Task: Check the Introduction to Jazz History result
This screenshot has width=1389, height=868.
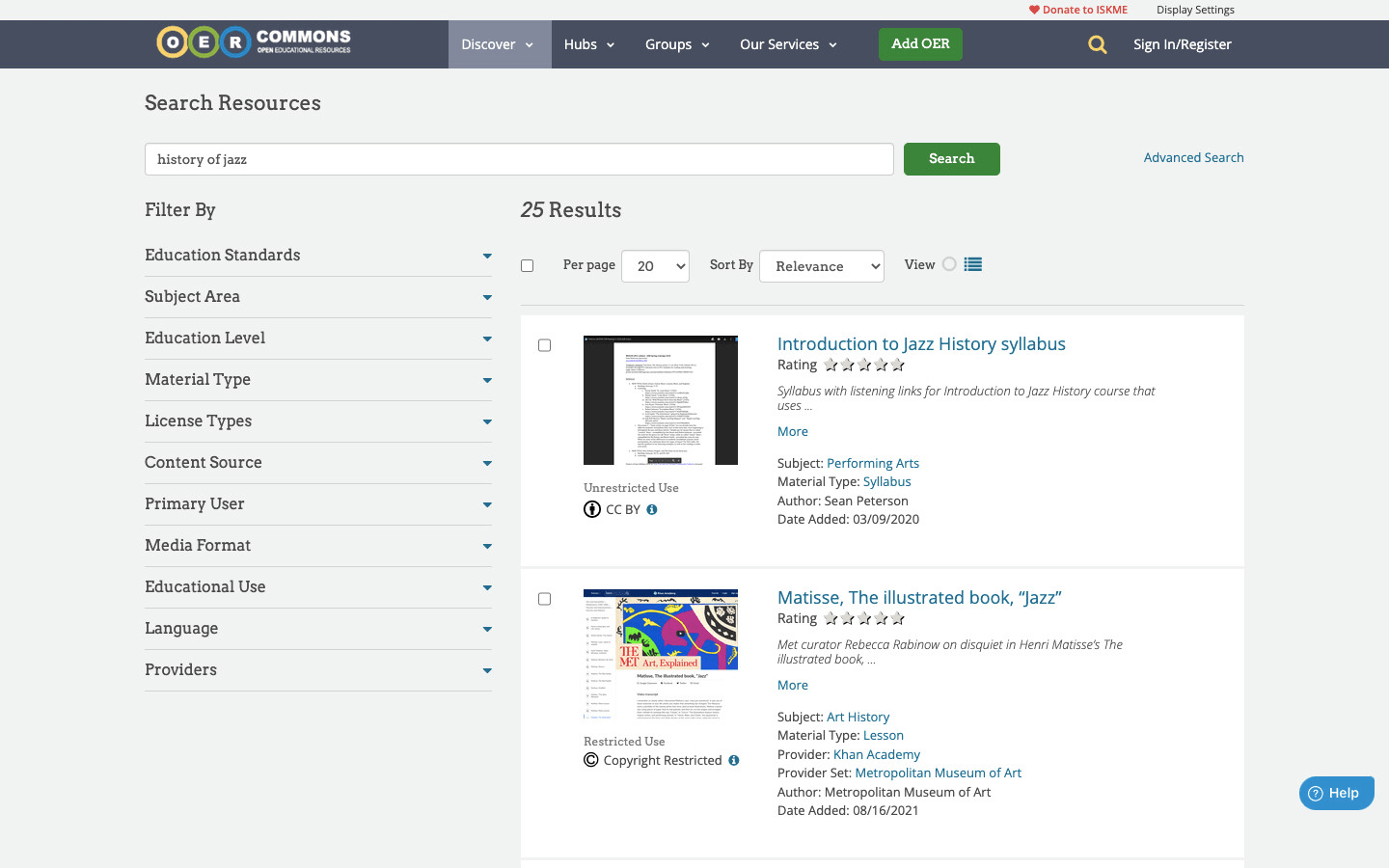Action: pos(544,345)
